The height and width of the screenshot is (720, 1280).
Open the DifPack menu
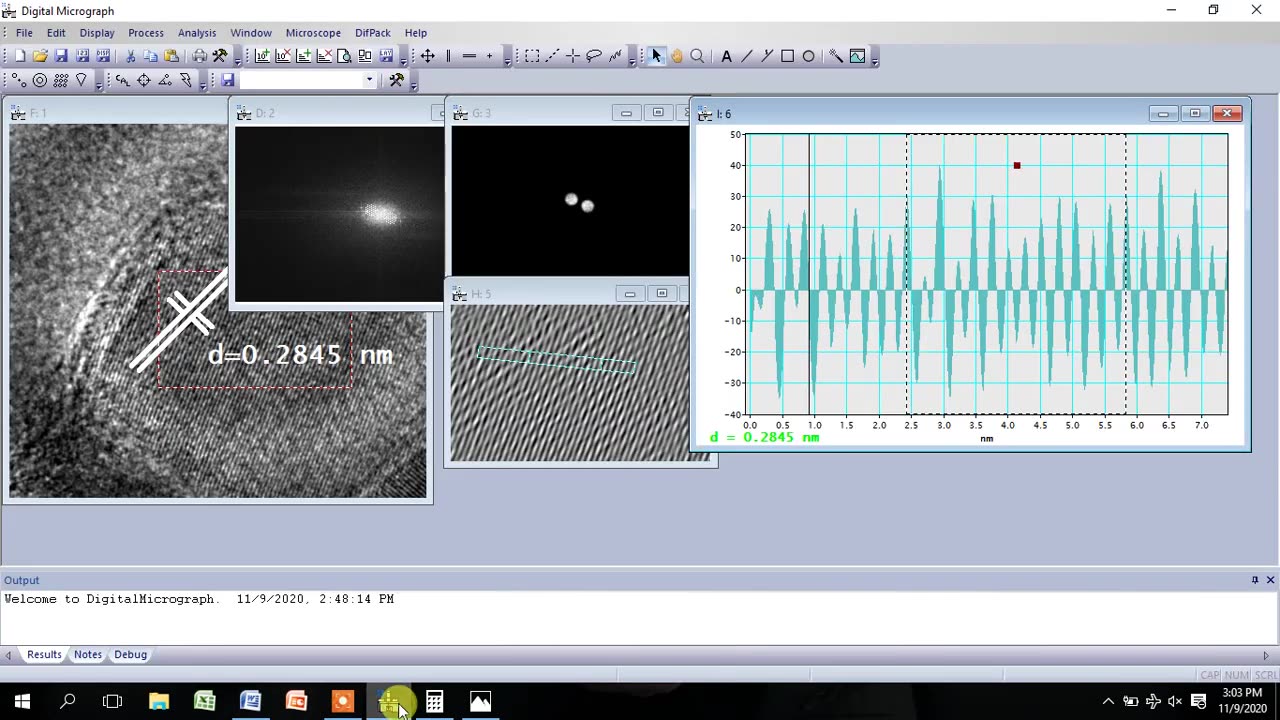373,33
